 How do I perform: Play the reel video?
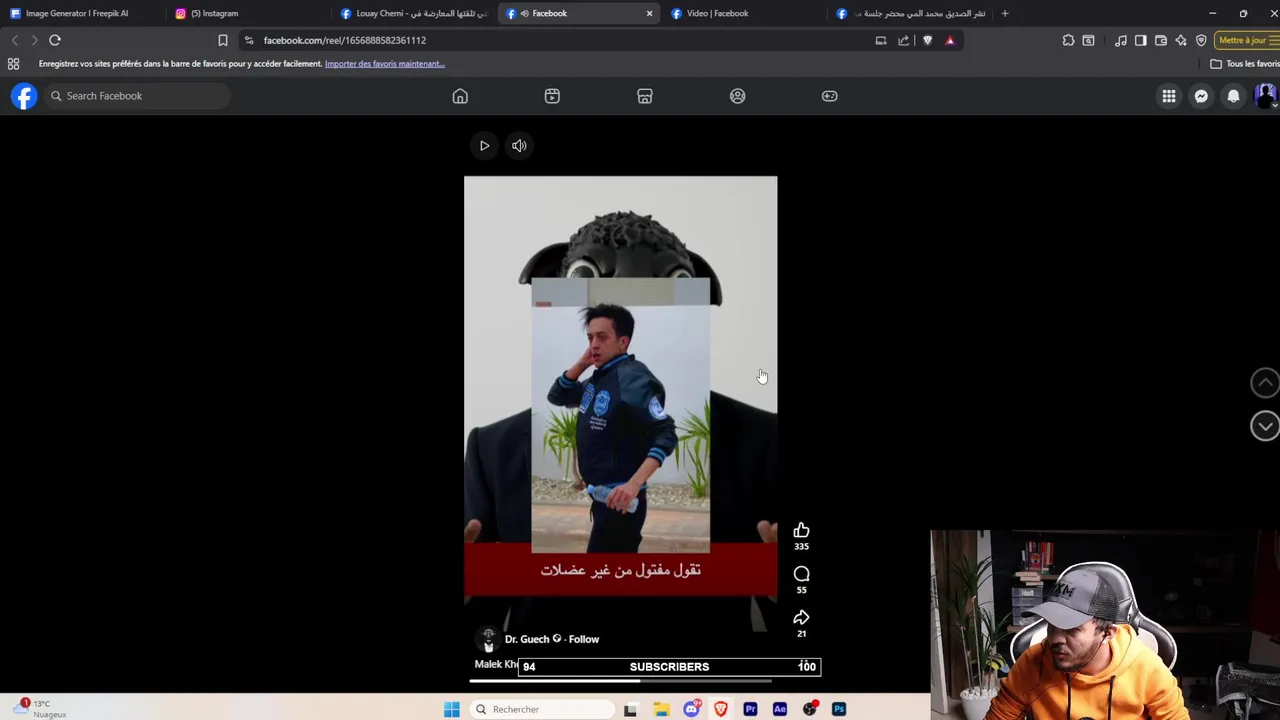pos(484,146)
